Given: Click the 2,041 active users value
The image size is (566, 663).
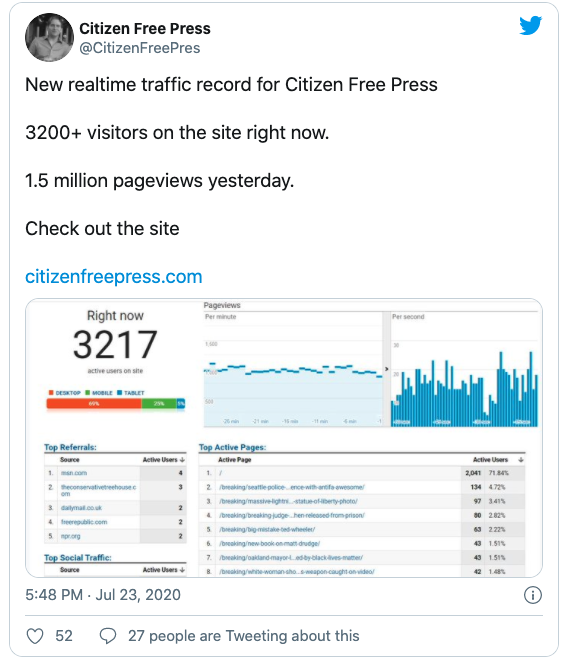Looking at the screenshot, I should 473,473.
